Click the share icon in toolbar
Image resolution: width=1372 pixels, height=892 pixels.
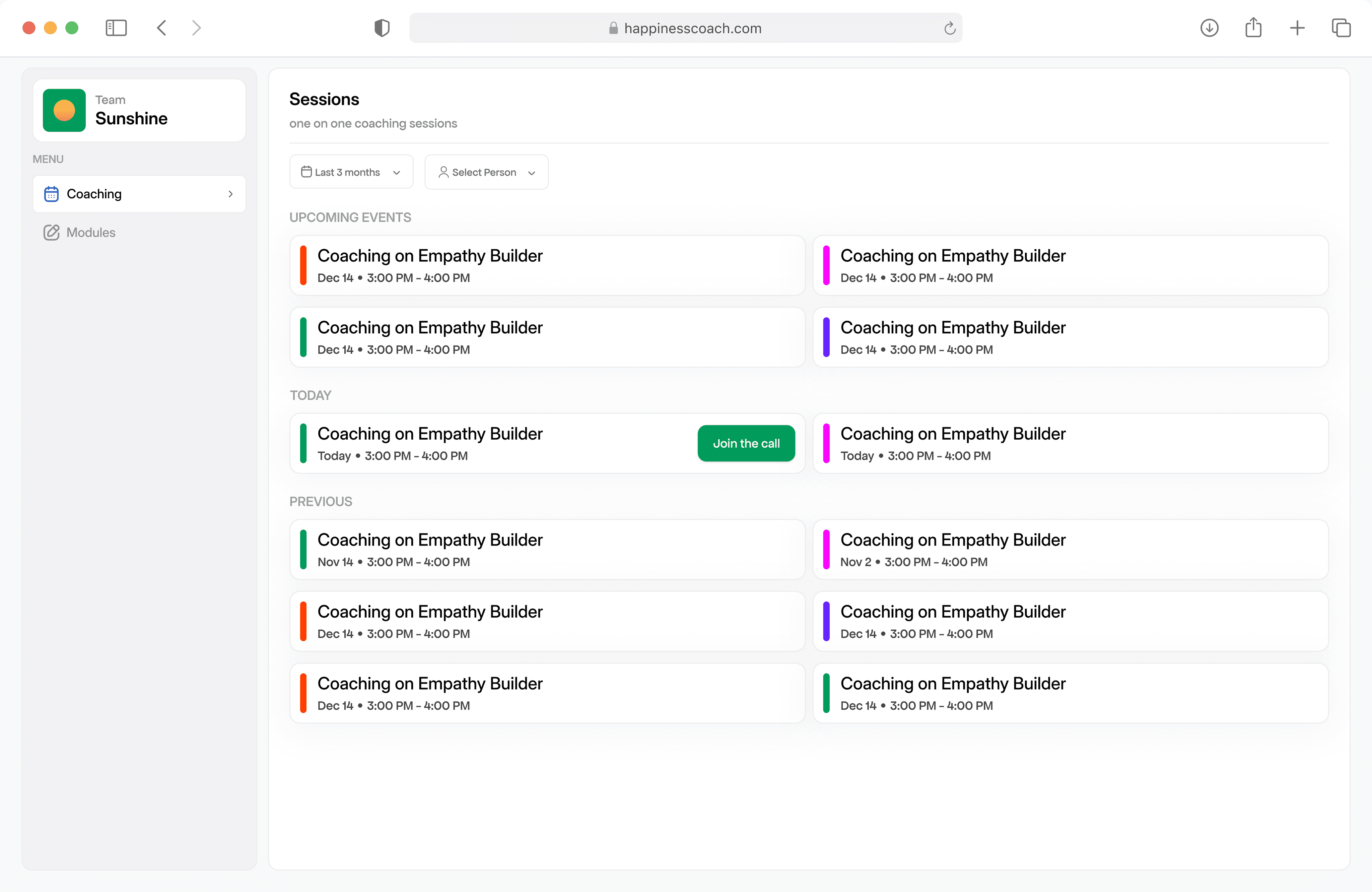(x=1253, y=28)
